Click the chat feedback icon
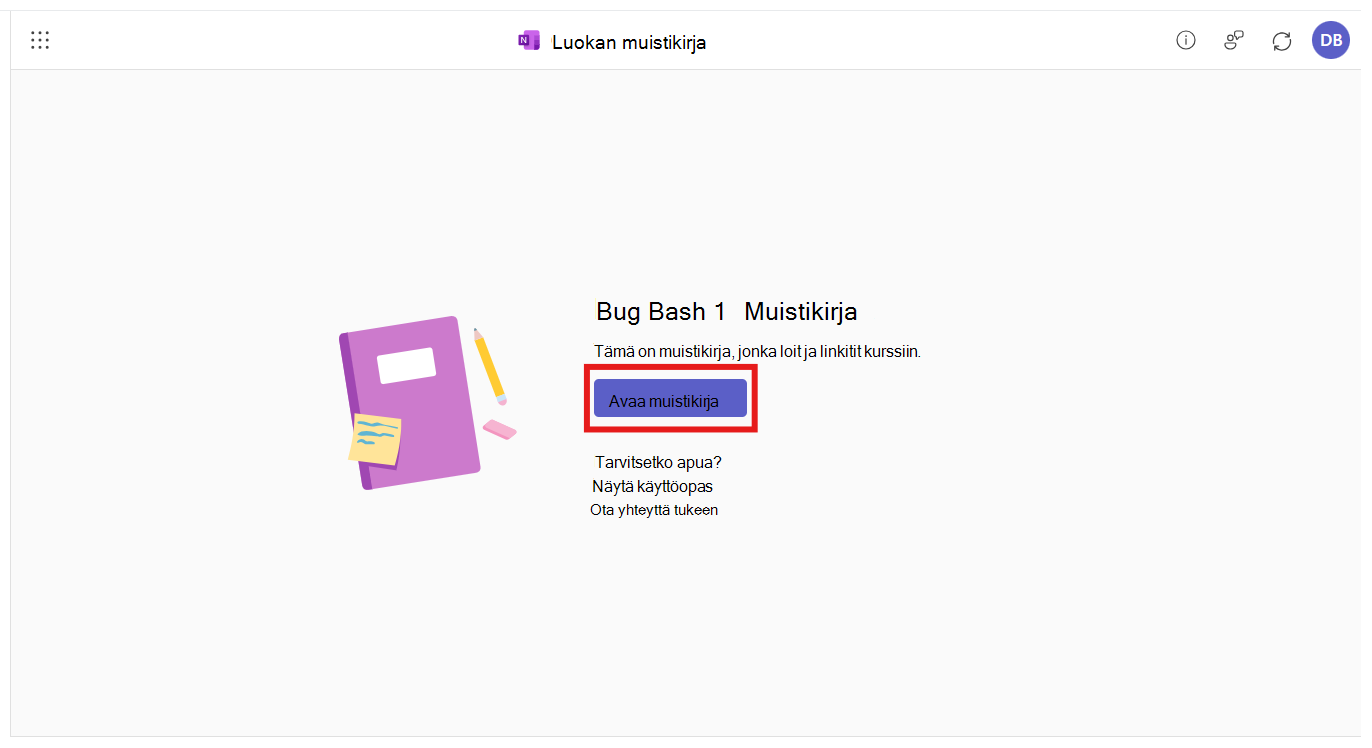Screen dimensions: 1372x748 pyautogui.click(x=1234, y=40)
